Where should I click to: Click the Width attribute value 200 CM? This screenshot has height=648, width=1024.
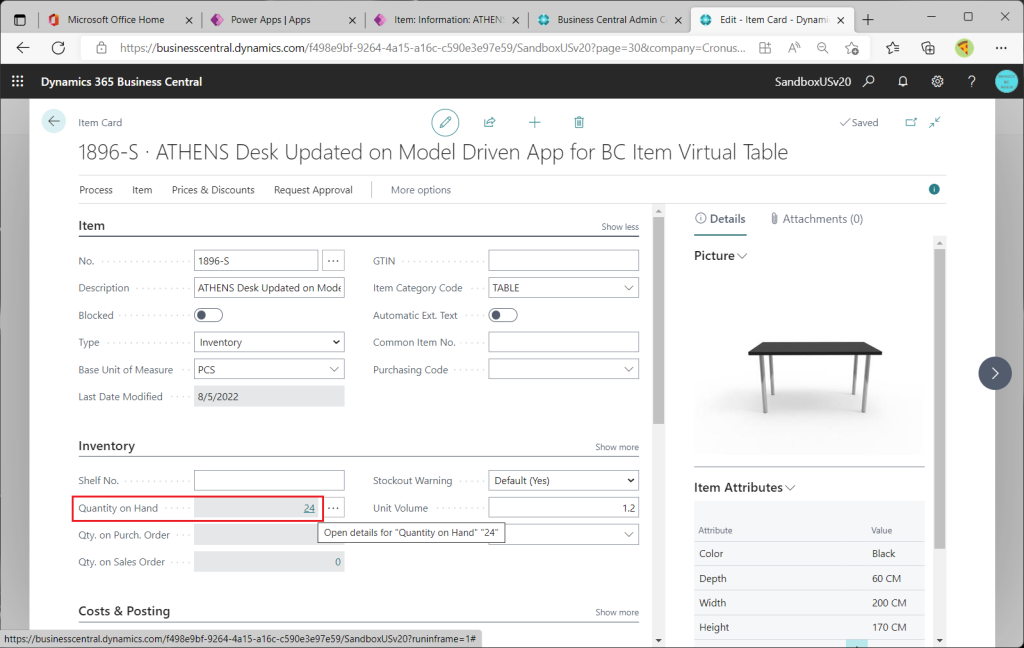coord(889,602)
